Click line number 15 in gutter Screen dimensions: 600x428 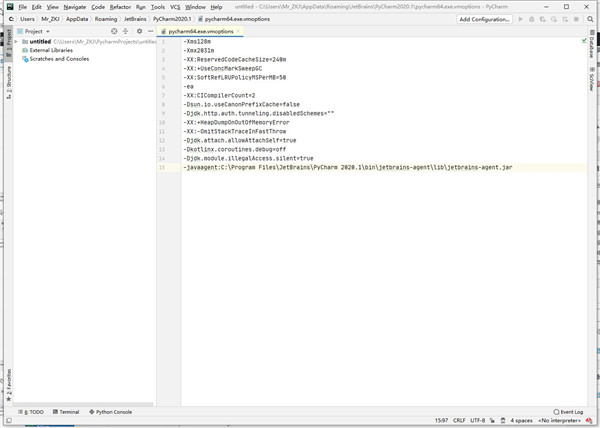tap(162, 168)
